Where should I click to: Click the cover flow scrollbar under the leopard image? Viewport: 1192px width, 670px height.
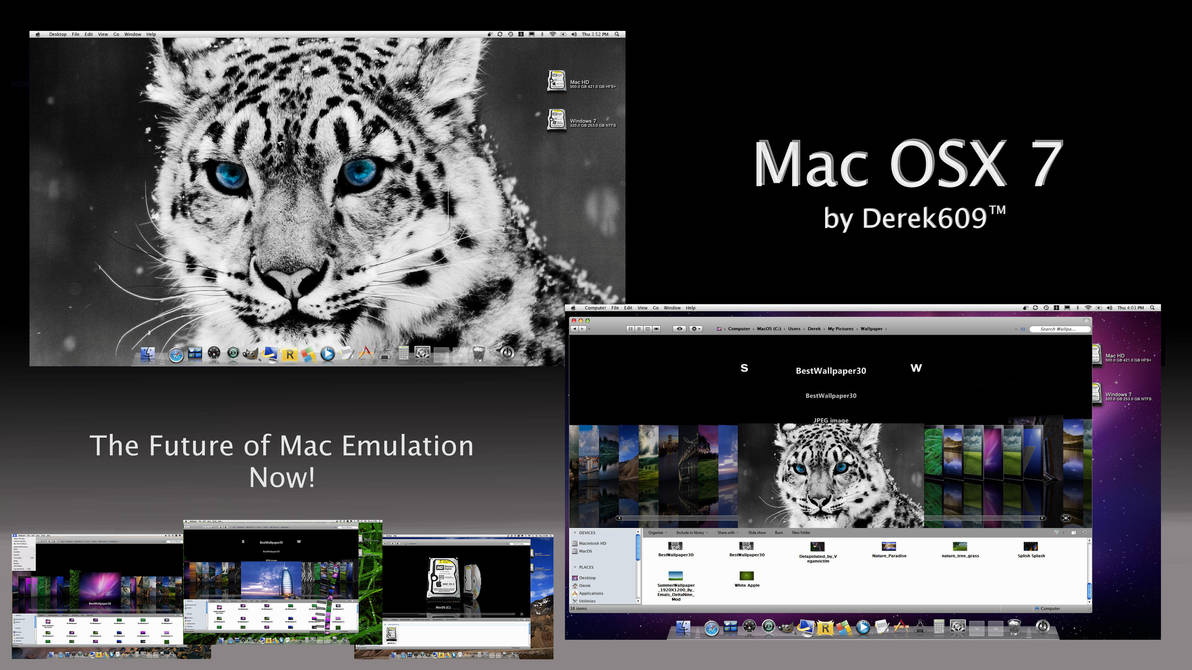(x=830, y=518)
